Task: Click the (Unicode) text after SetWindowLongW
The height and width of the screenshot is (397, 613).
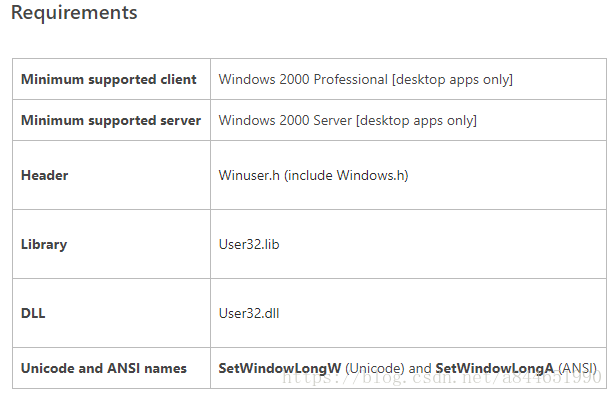Action: click(375, 368)
